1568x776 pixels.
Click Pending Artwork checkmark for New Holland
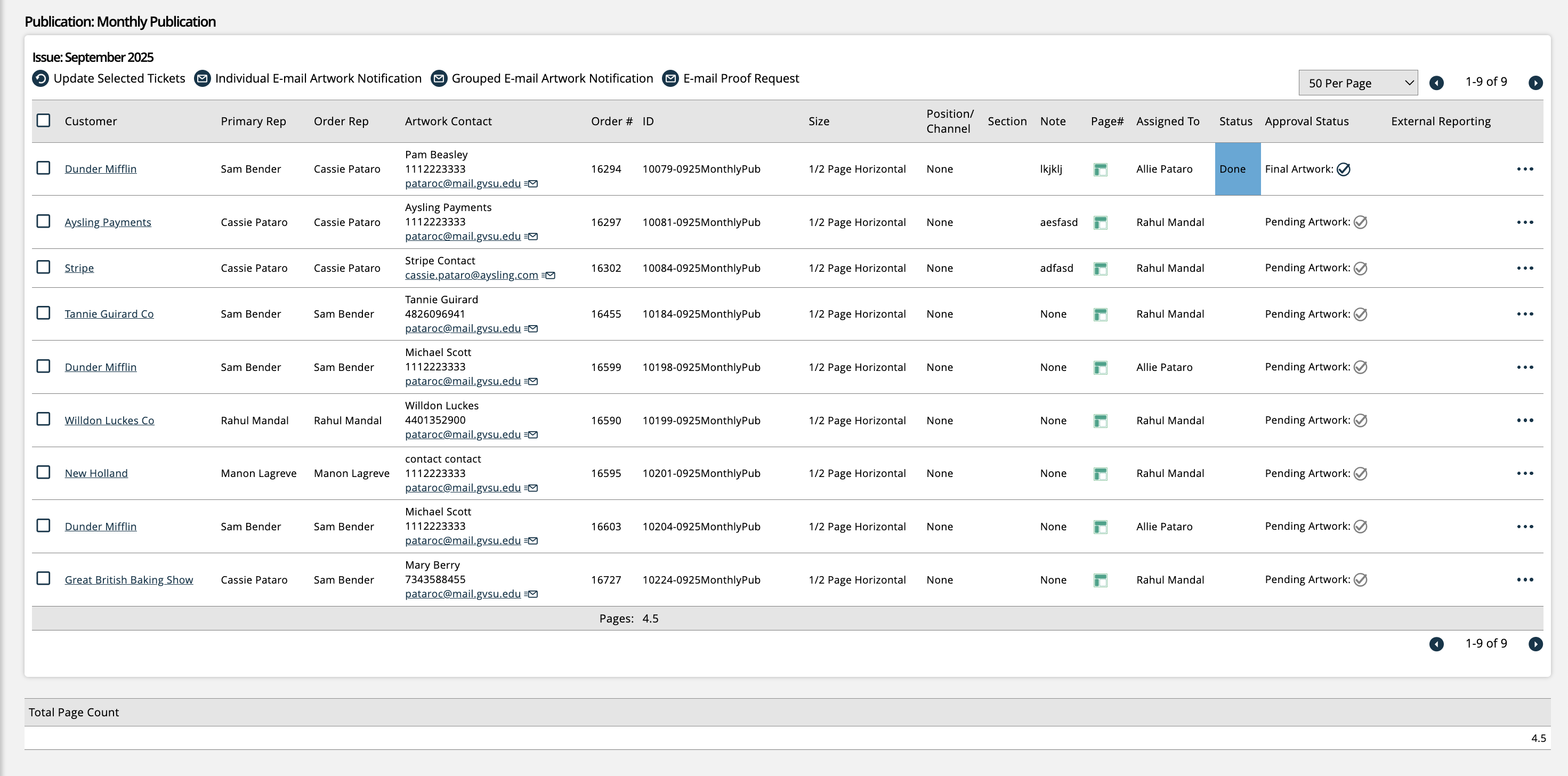(1361, 473)
